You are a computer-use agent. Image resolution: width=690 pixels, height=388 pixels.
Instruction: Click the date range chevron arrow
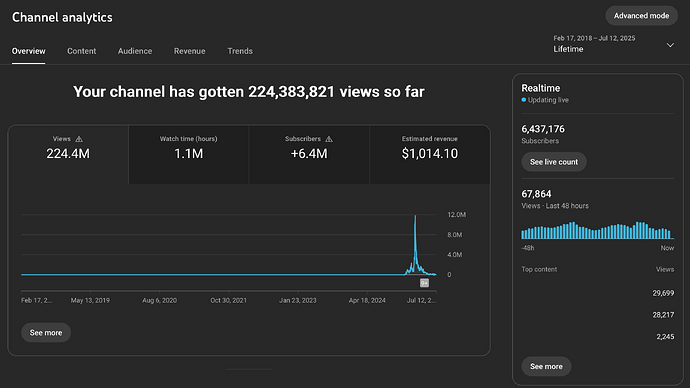[x=670, y=45]
